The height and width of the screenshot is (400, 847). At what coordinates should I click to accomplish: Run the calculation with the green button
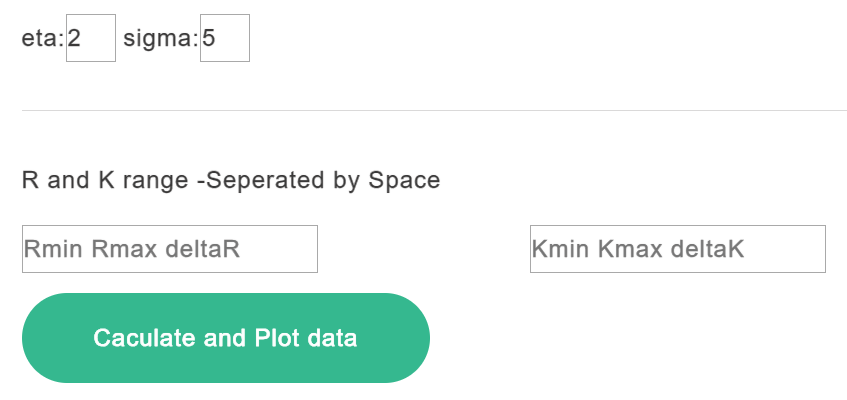(x=225, y=338)
